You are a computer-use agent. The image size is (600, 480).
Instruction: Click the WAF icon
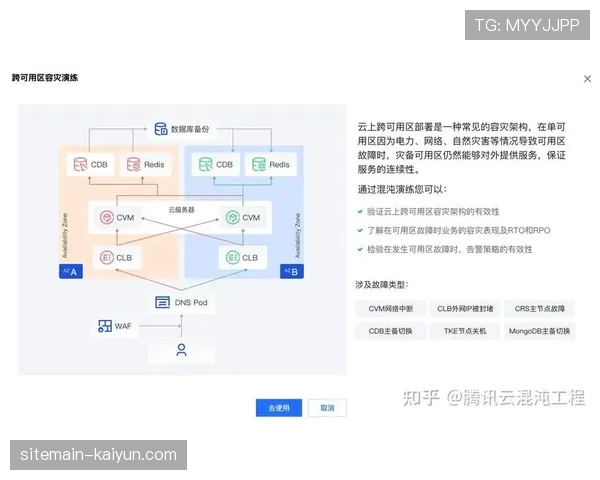[x=105, y=326]
